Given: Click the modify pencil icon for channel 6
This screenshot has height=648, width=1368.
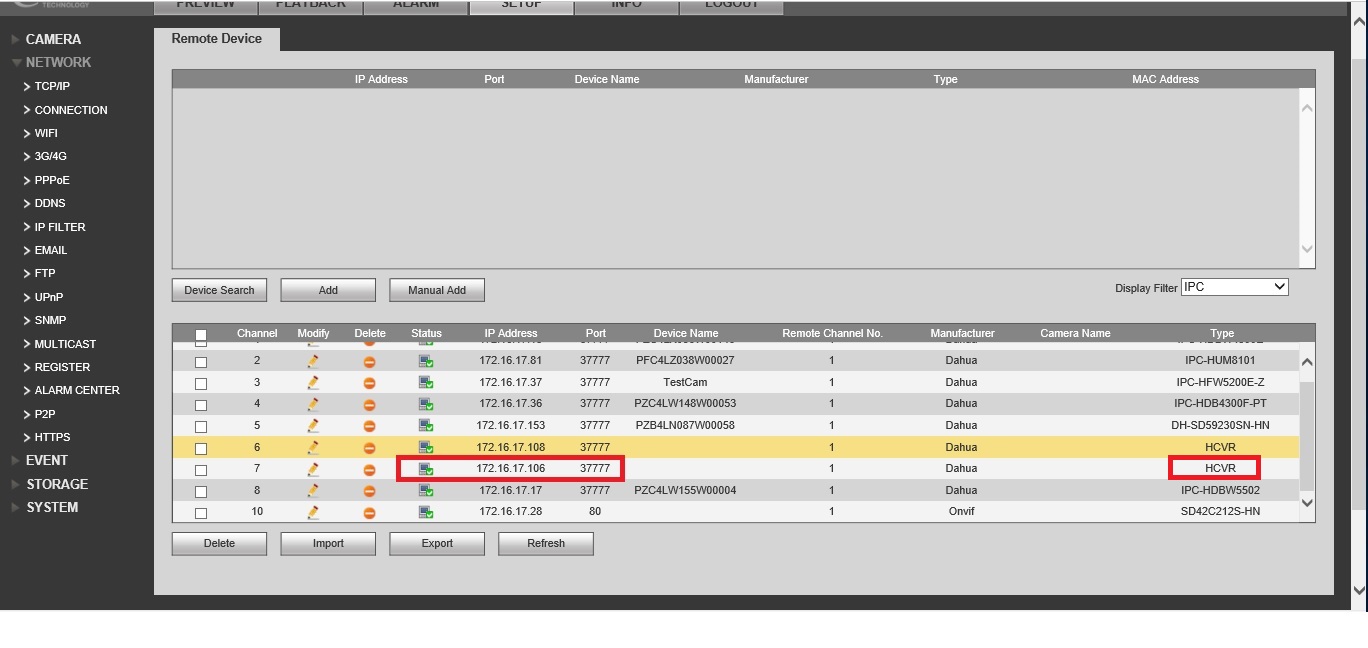Looking at the screenshot, I should 313,448.
